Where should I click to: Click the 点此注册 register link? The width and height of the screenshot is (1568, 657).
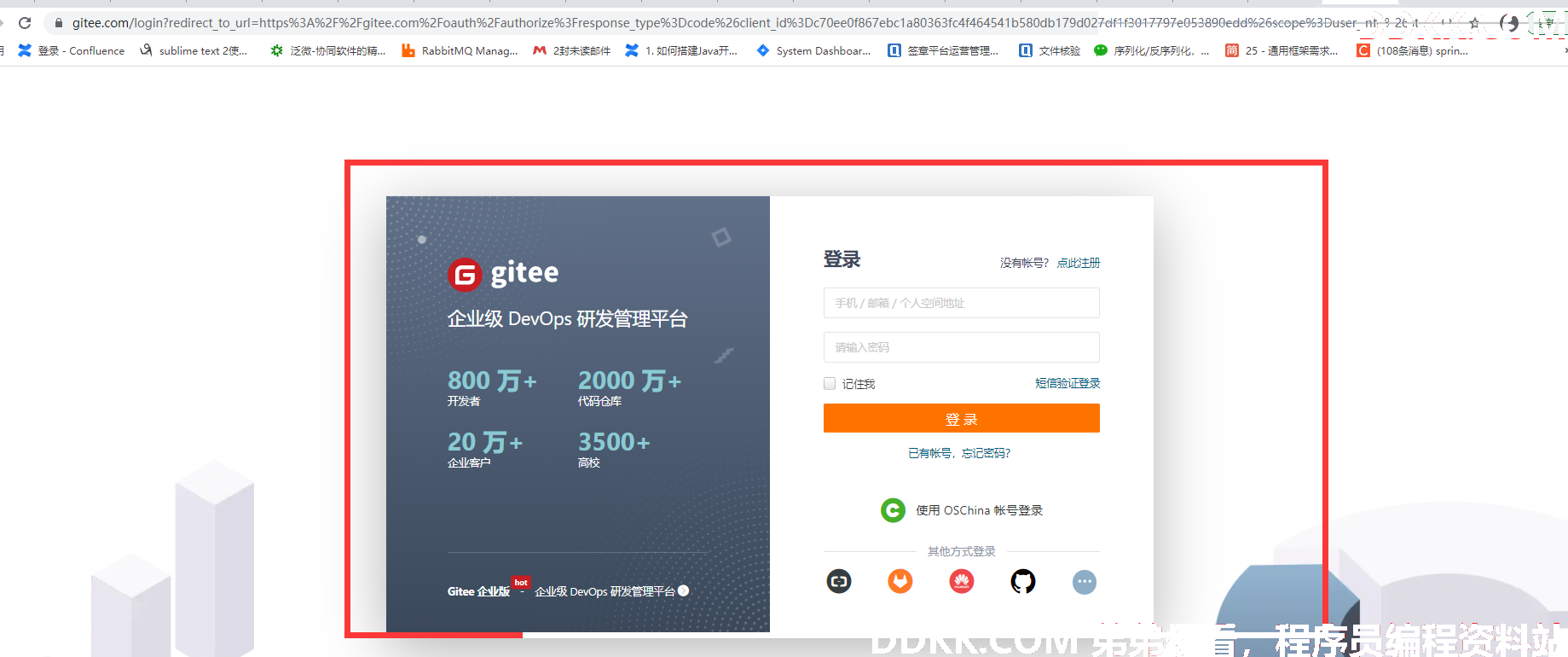pos(1079,263)
